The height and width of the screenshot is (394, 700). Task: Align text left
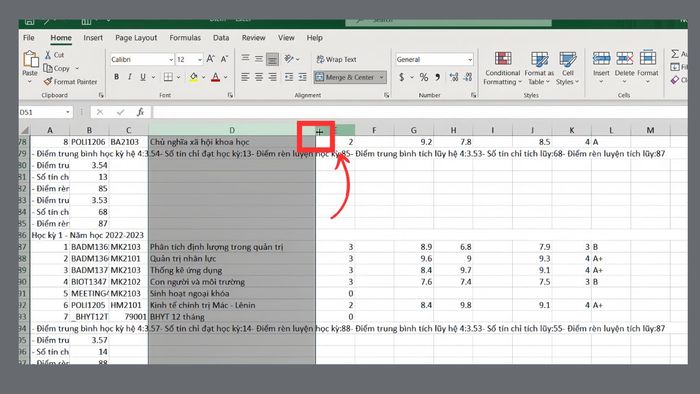[245, 77]
